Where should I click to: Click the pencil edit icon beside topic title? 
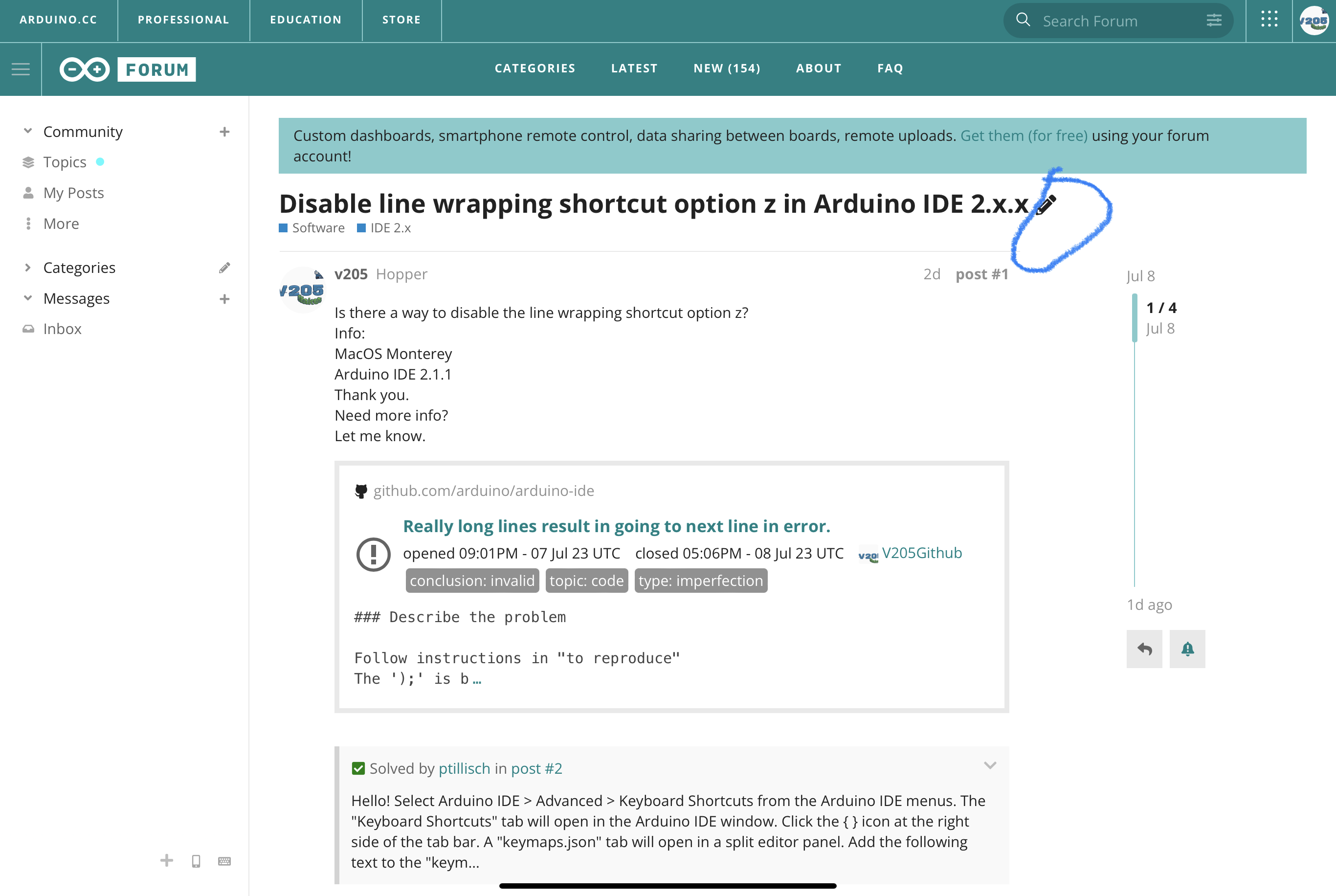pyautogui.click(x=1047, y=204)
